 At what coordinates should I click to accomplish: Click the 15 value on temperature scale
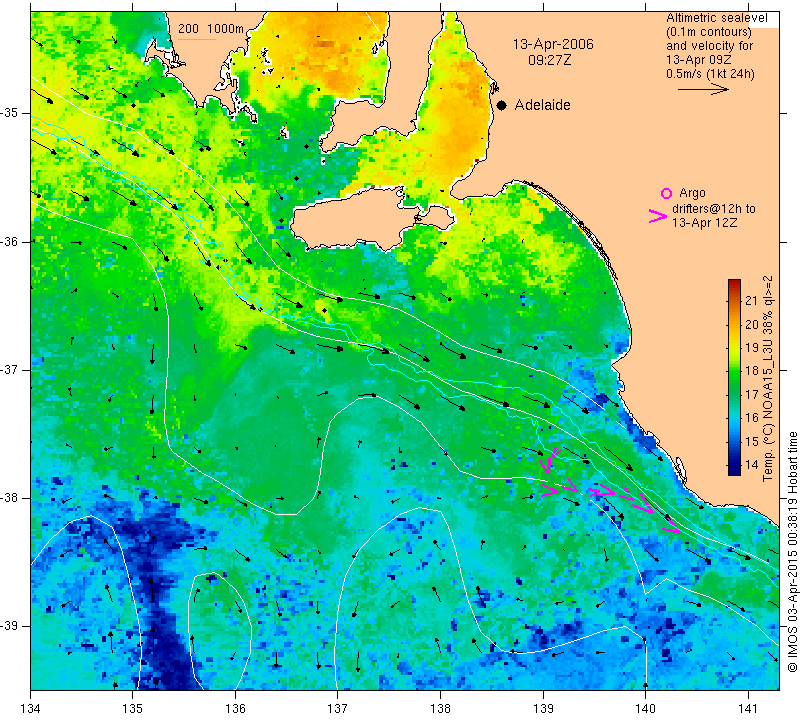point(752,441)
